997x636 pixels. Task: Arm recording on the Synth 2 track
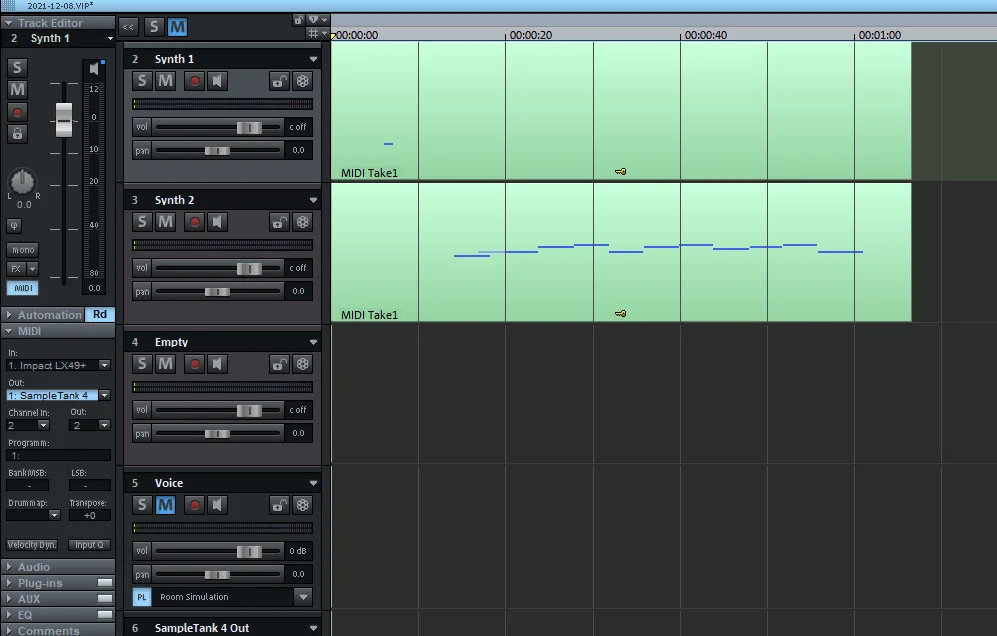[x=195, y=223]
